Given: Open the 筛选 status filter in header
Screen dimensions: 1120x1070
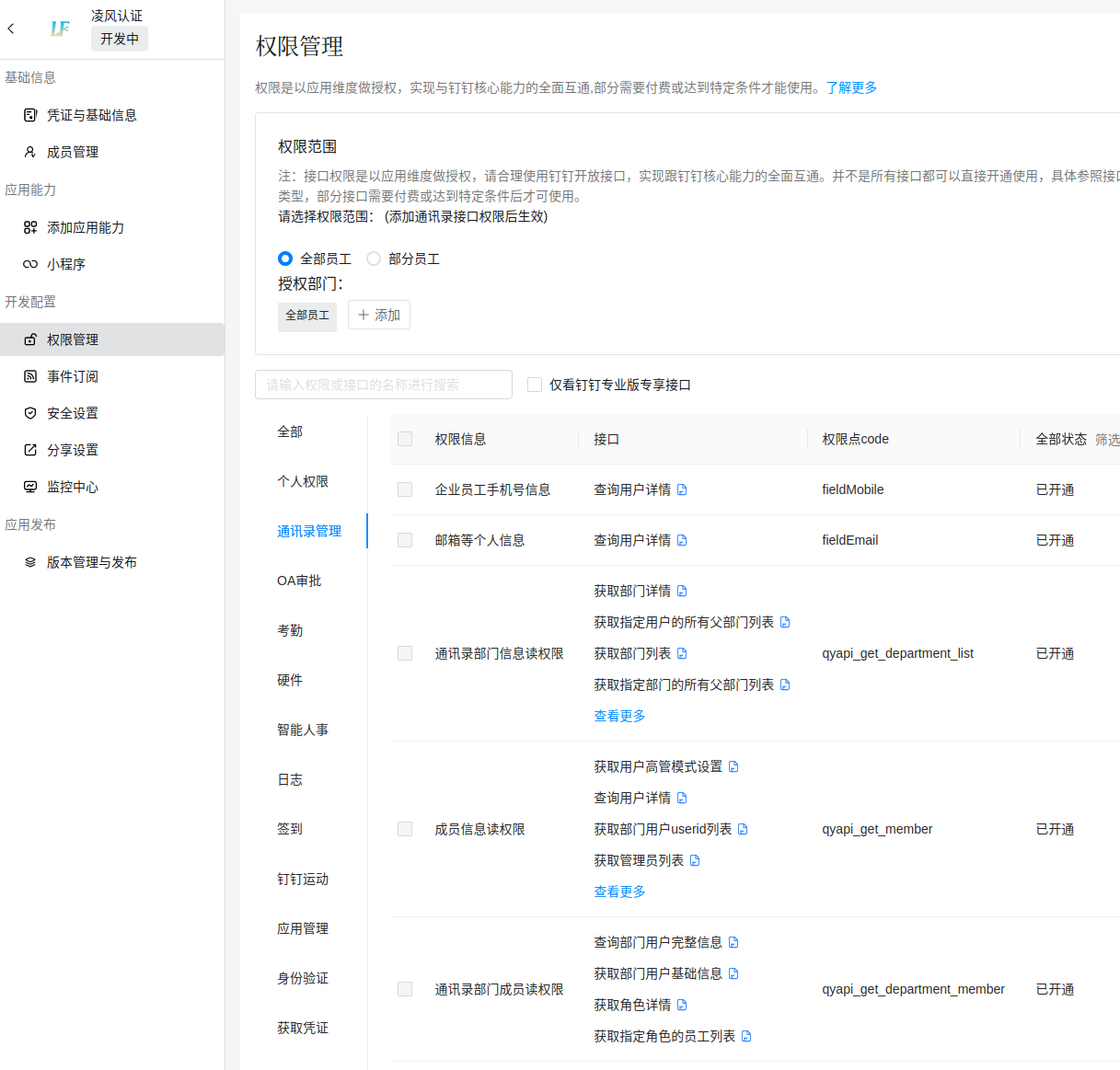Looking at the screenshot, I should (x=1106, y=440).
